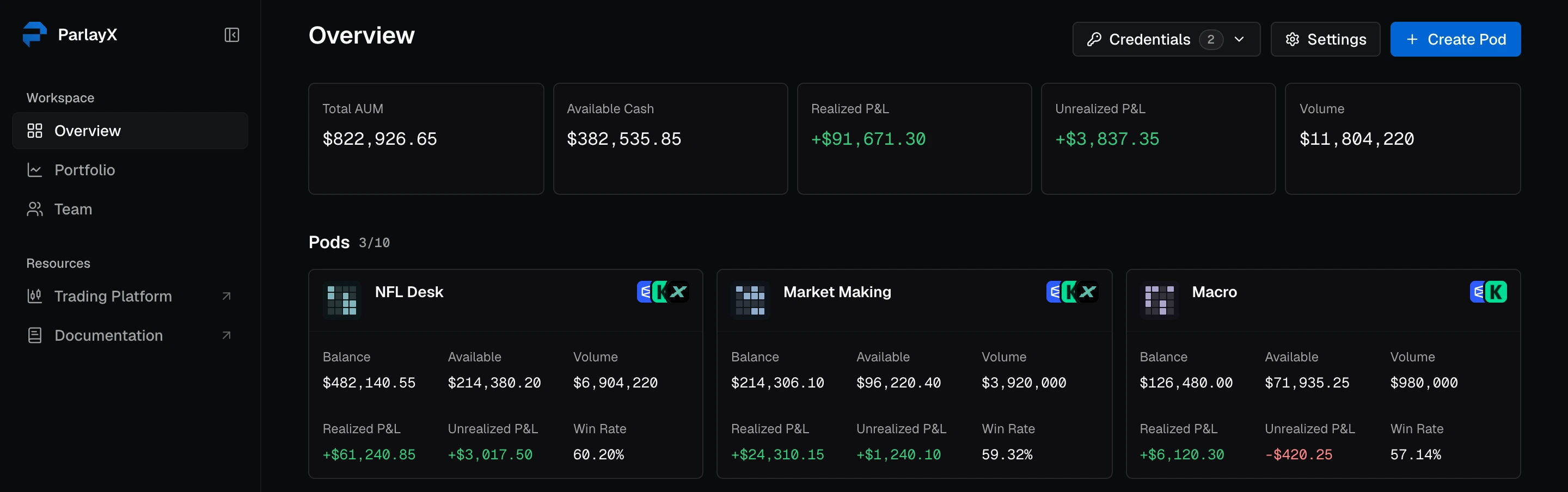Click the Trading Platform external arrow icon
This screenshot has width=1568, height=492.
[x=226, y=296]
